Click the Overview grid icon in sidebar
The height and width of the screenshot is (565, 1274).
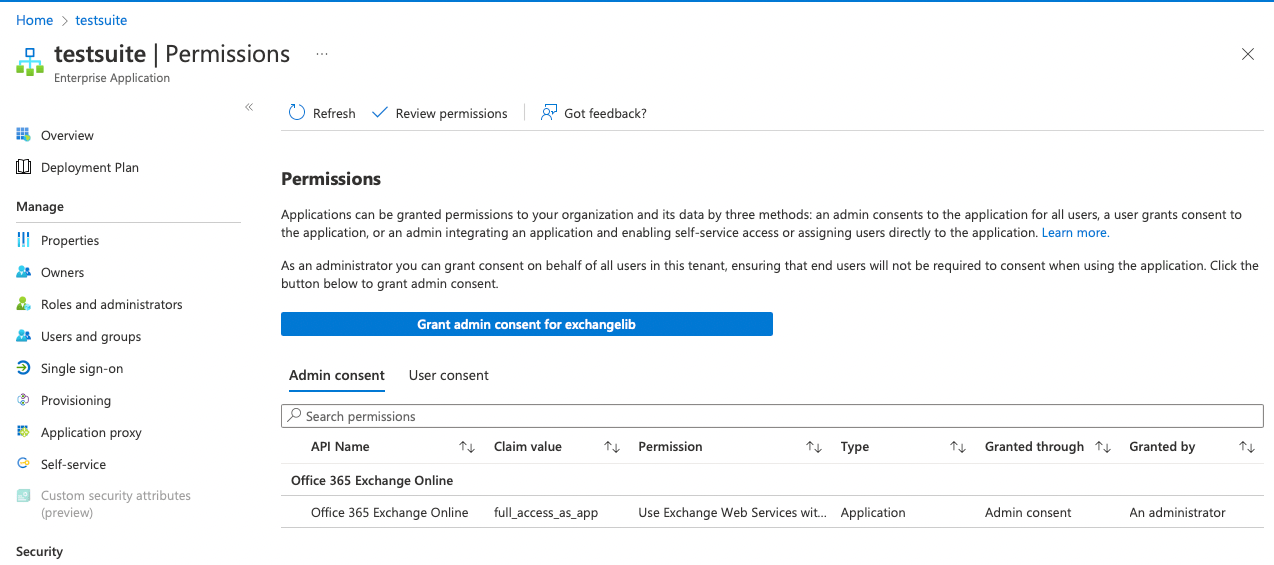[x=23, y=135]
